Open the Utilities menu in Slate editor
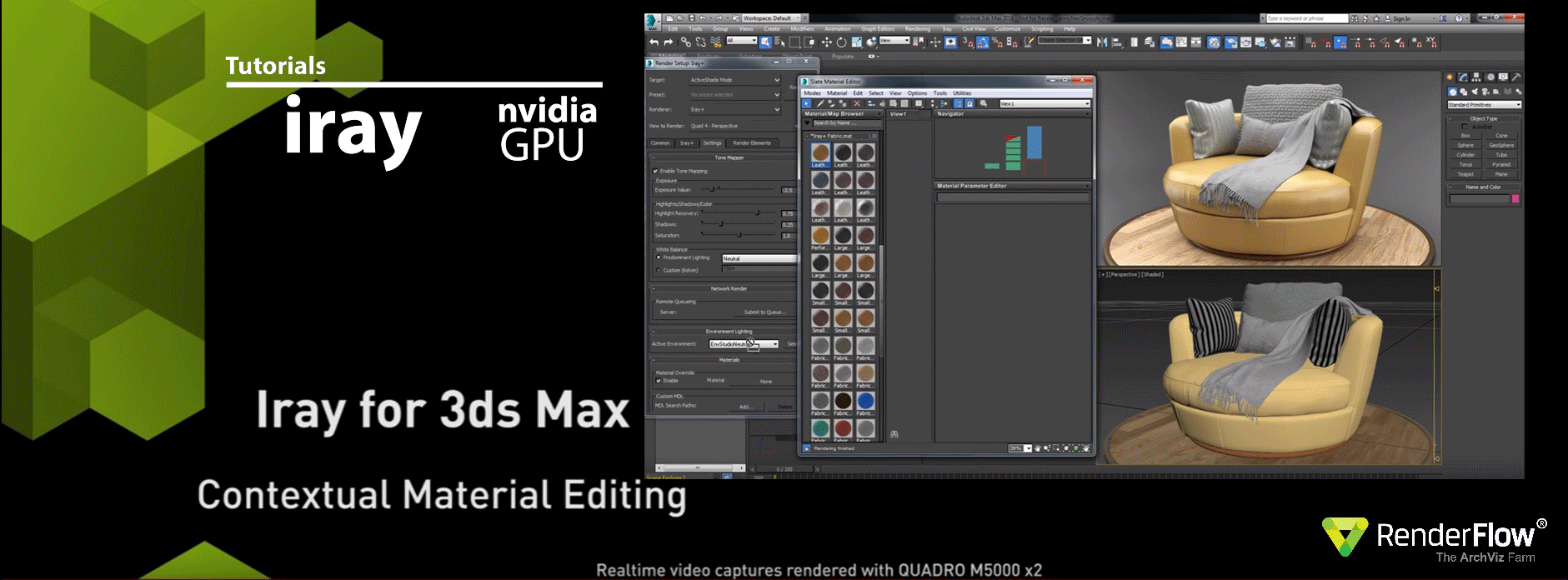This screenshot has height=580, width=1568. click(x=962, y=93)
